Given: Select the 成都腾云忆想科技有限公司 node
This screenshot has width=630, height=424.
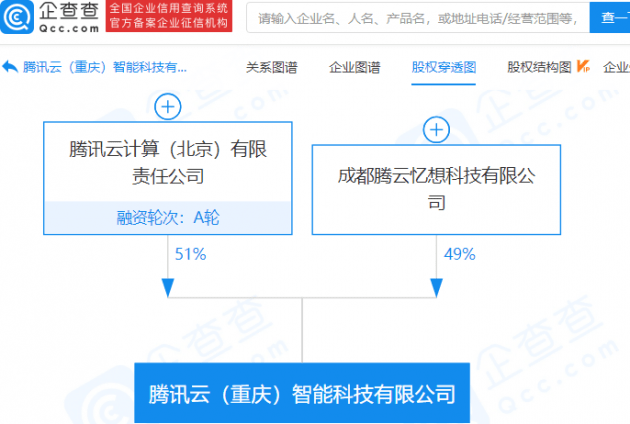Looking at the screenshot, I should coord(436,188).
